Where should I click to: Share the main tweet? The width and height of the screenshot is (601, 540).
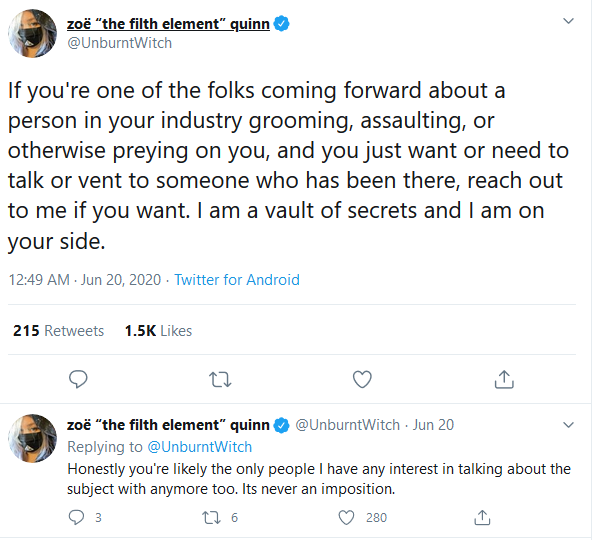(504, 379)
